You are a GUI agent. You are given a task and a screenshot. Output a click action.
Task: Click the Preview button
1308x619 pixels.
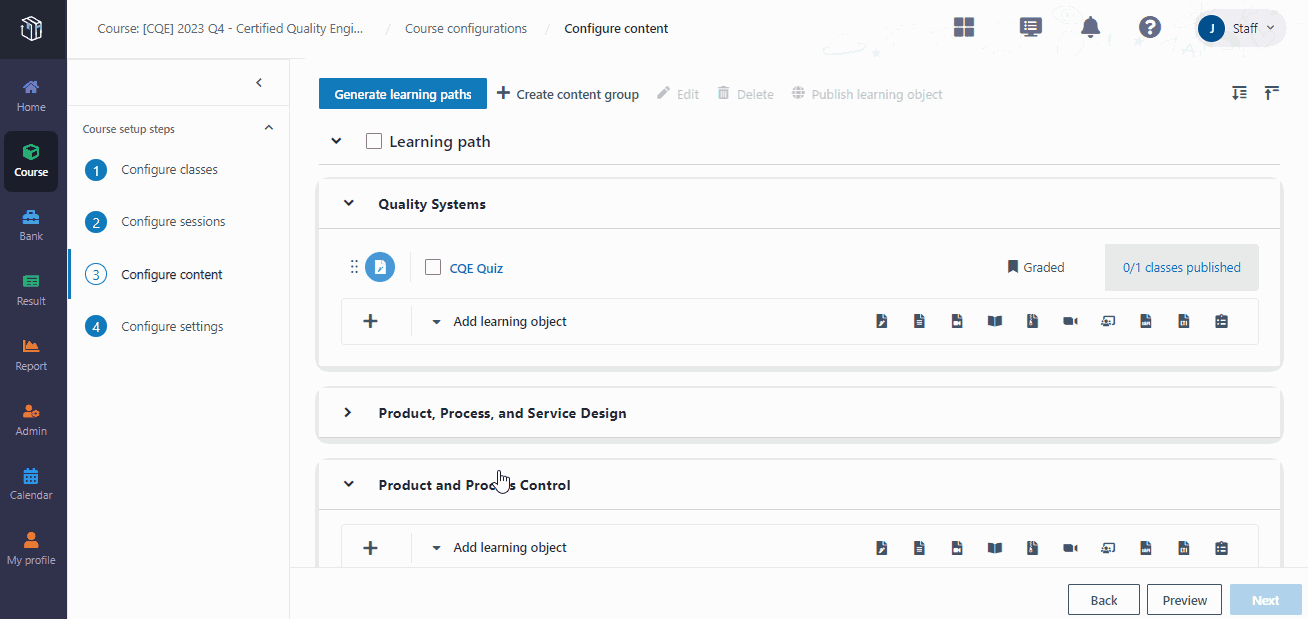coord(1184,600)
